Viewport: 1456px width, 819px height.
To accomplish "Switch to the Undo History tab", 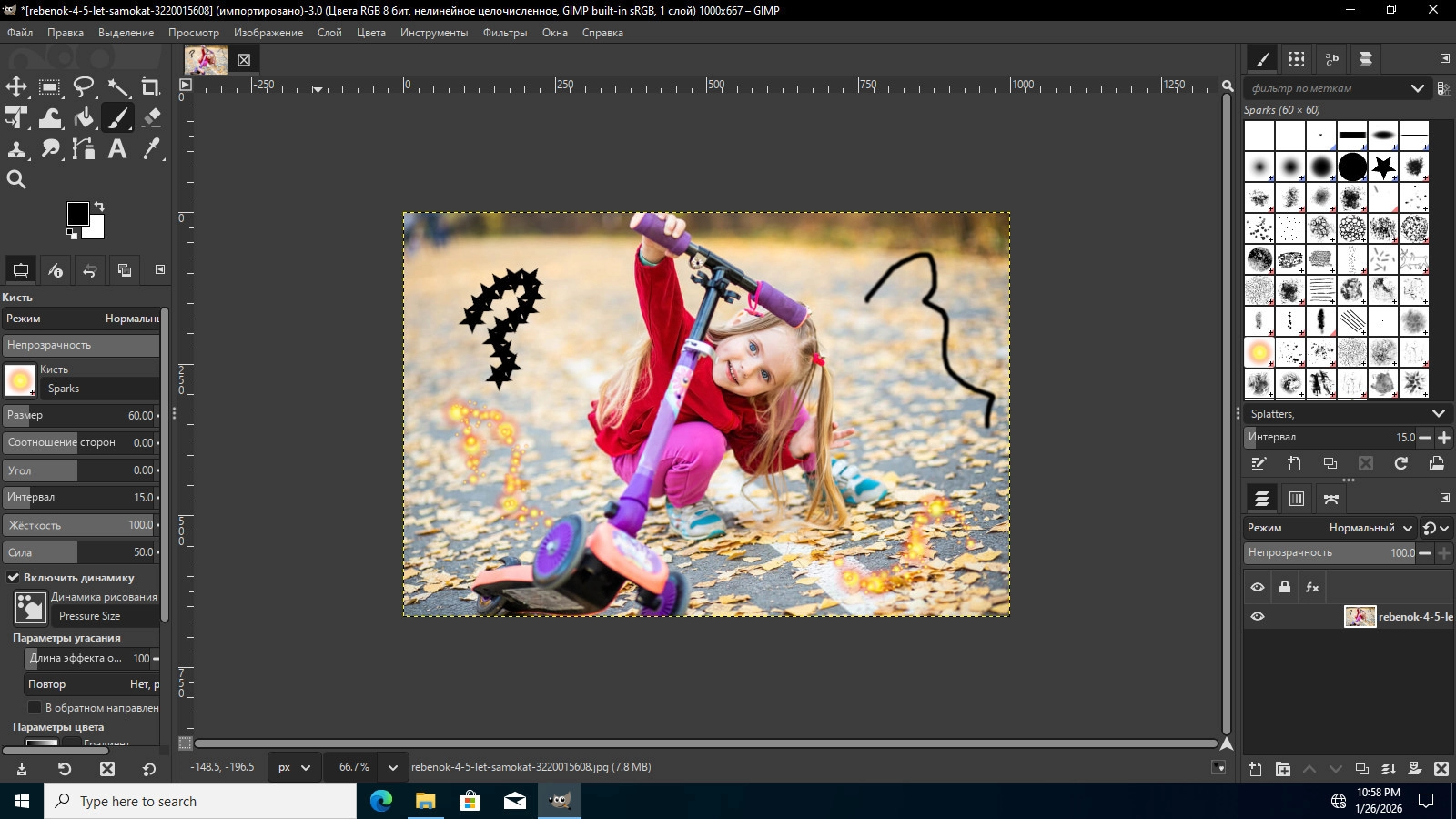I will click(90, 270).
